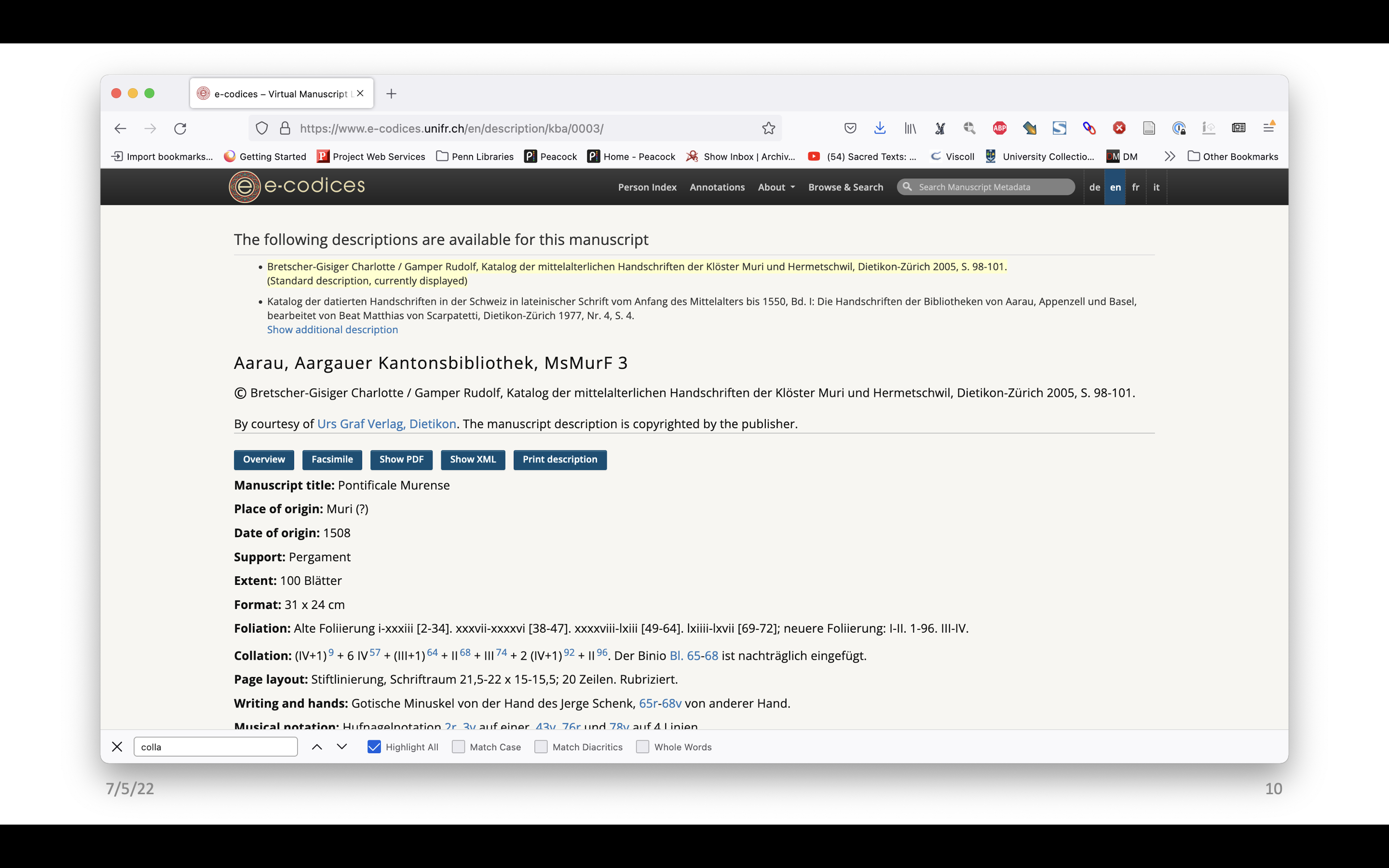
Task: Switch language to fr
Action: pyautogui.click(x=1135, y=187)
